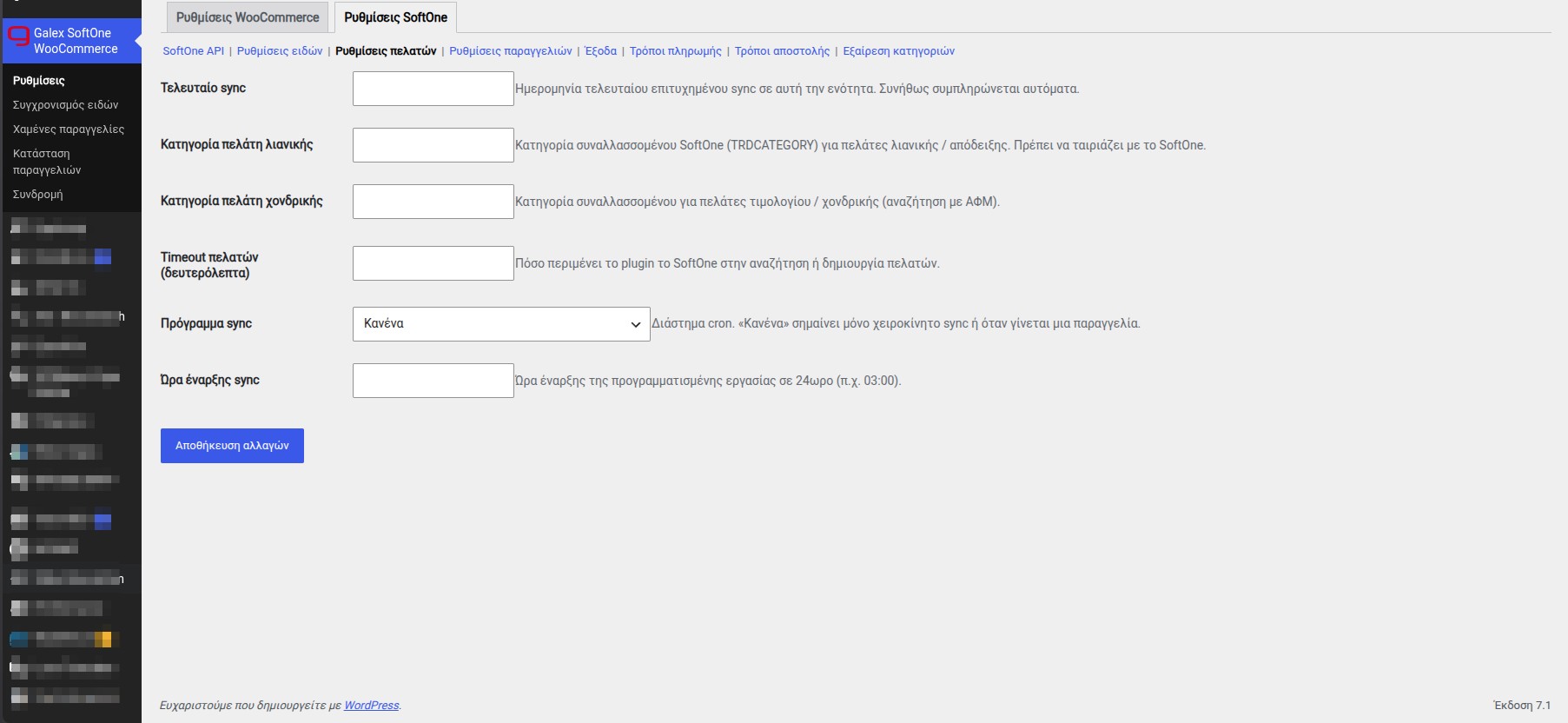Open the Έξοδα section link
This screenshot has width=1568, height=723.
(x=601, y=51)
